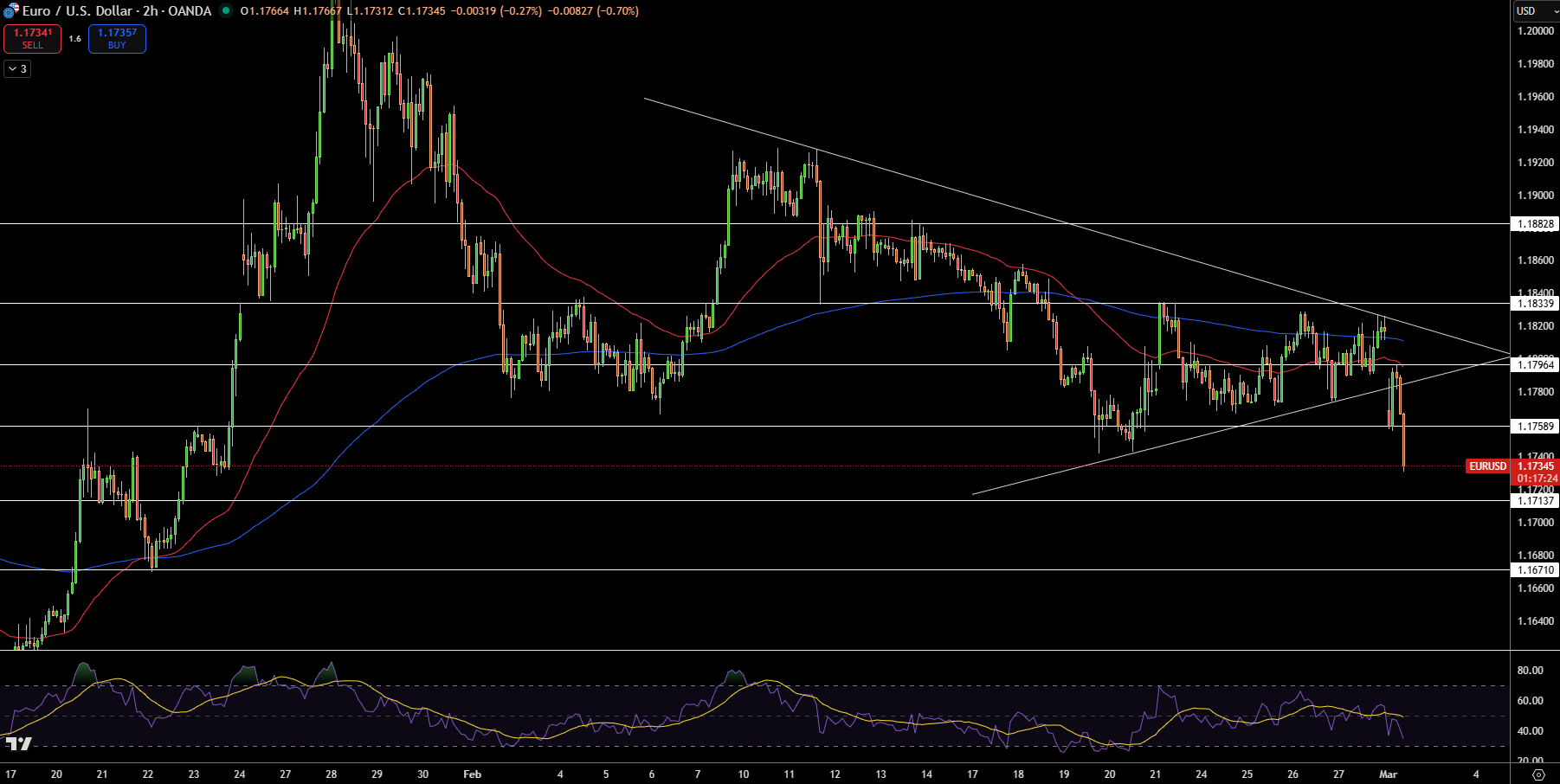This screenshot has height=784, width=1560.
Task: Click the green market status dot
Action: [x=226, y=11]
